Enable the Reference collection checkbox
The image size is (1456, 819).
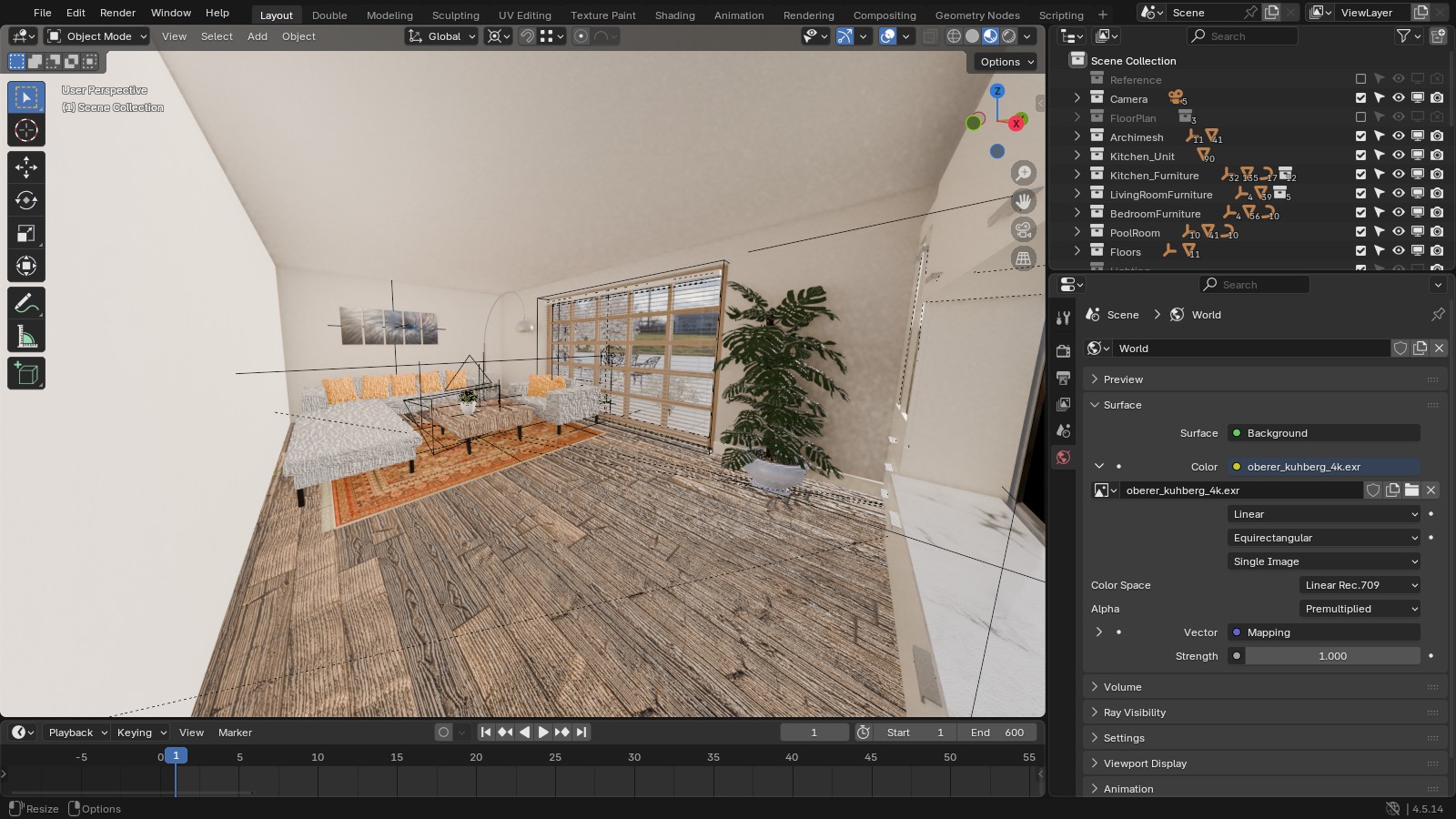tap(1360, 79)
